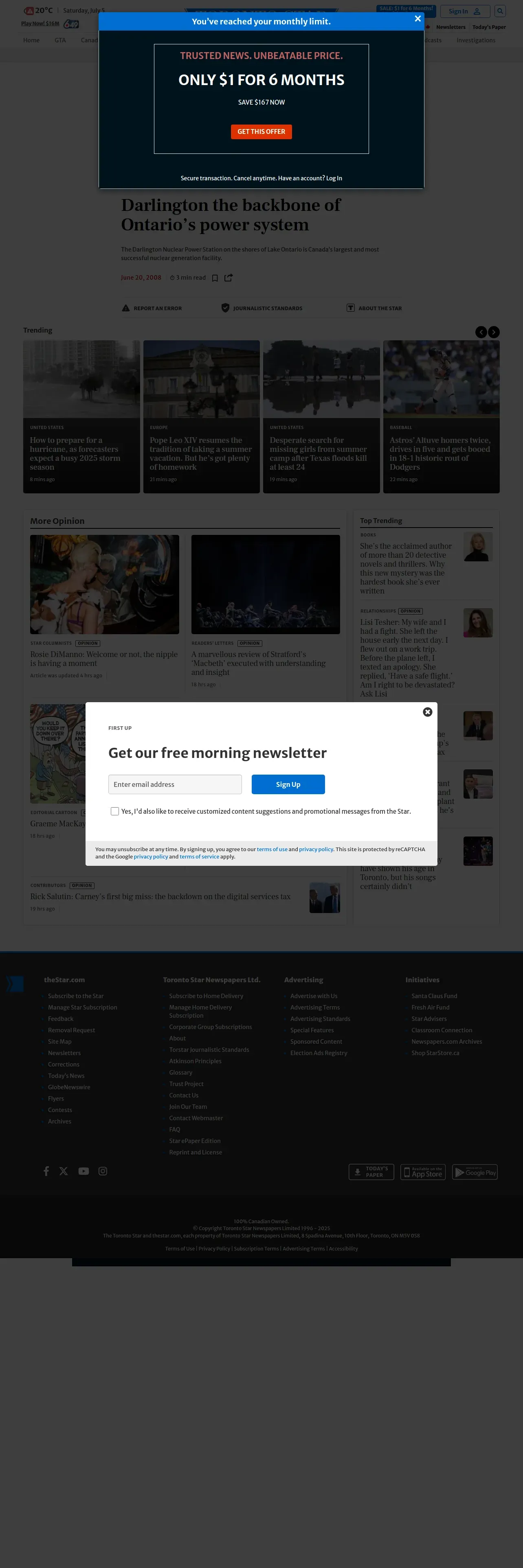The height and width of the screenshot is (1568, 523).
Task: Open 'Advertise with Us' footer link
Action: 314,996
